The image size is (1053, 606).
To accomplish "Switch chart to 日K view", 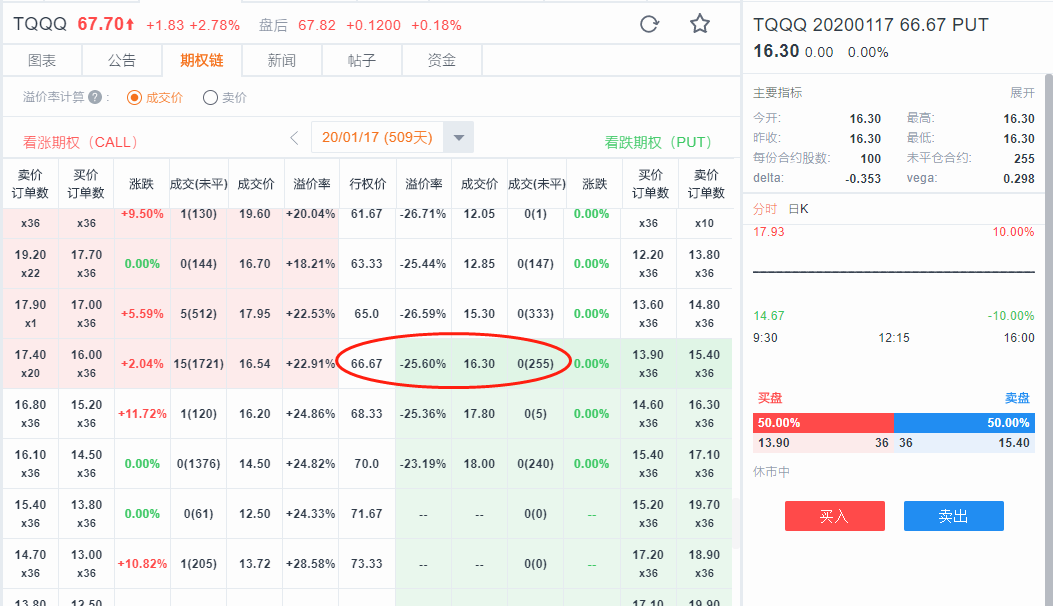I will point(798,209).
